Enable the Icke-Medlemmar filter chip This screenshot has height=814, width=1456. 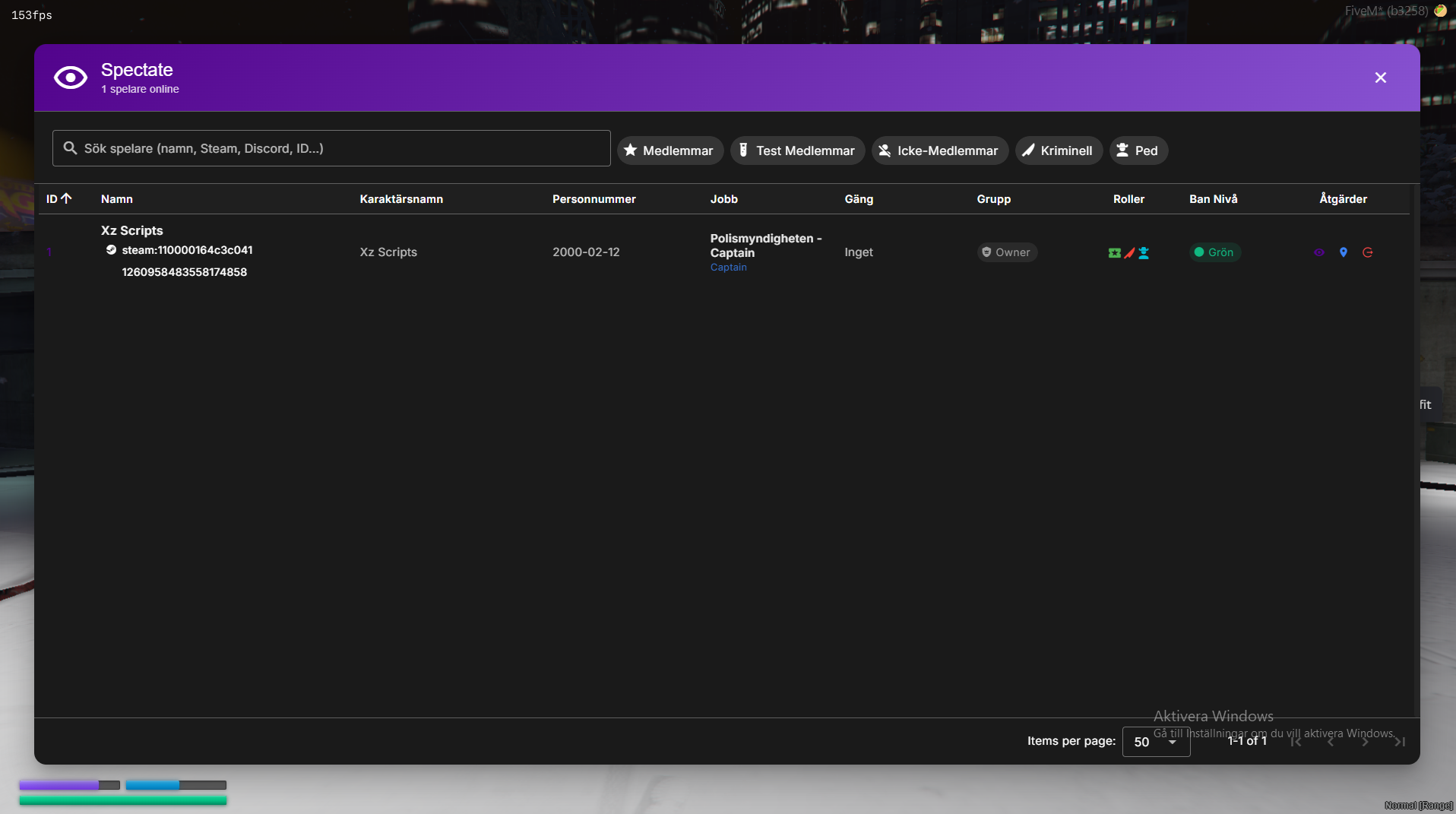[939, 150]
